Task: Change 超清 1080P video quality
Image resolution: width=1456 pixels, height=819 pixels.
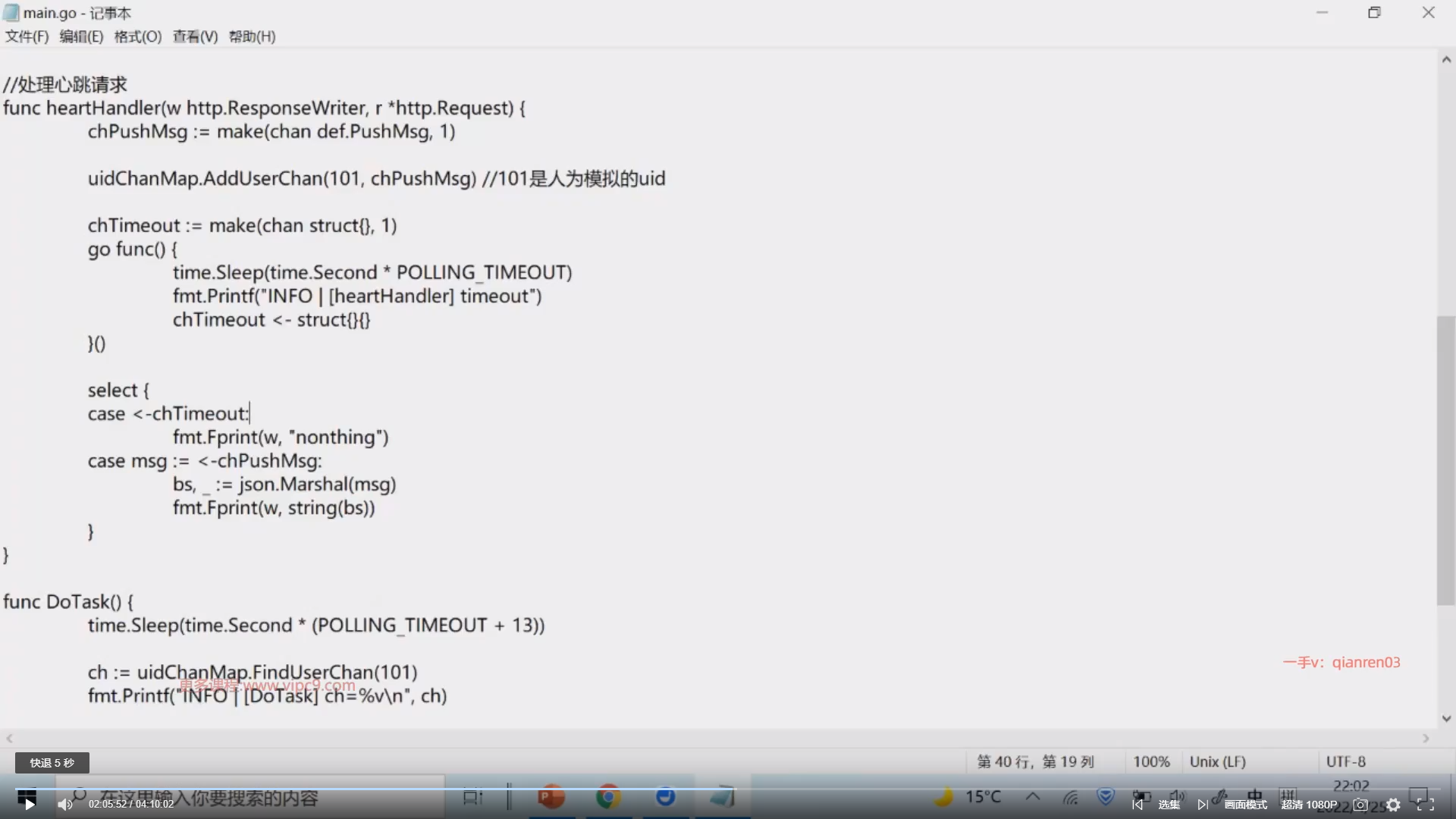Action: [x=1309, y=805]
